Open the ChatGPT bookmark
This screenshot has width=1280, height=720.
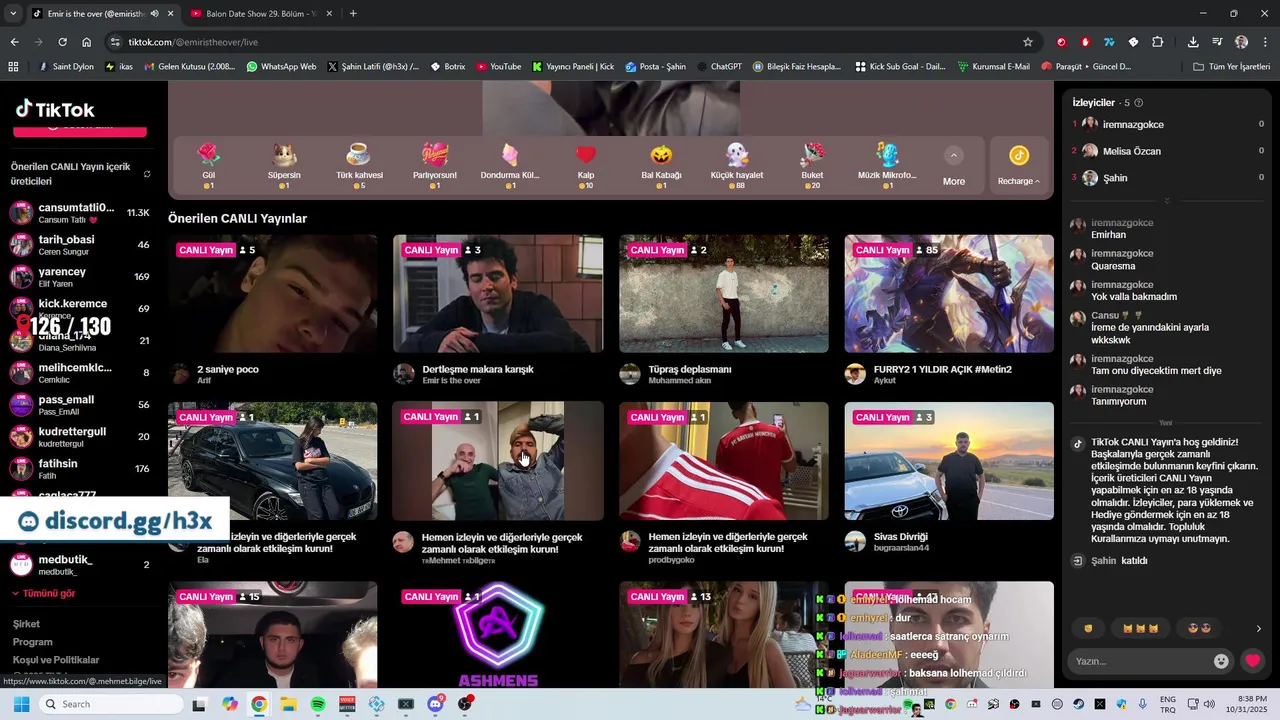(718, 67)
